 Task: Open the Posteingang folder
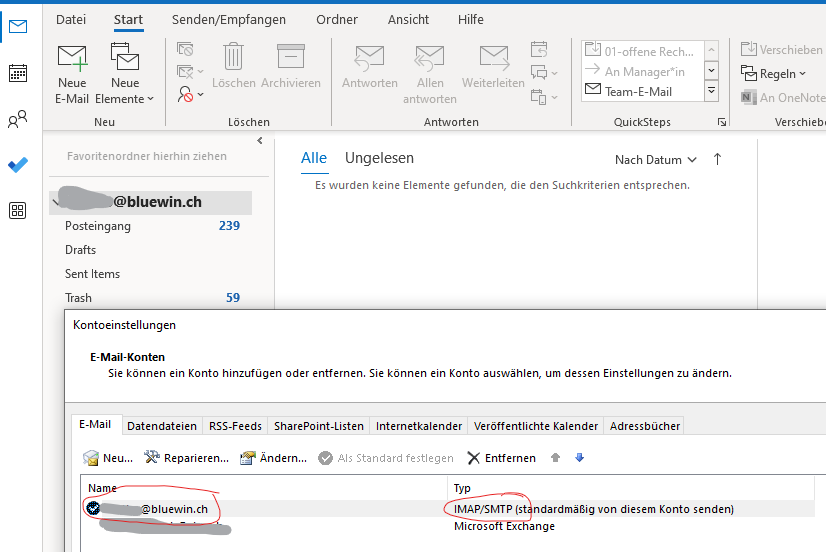click(98, 226)
